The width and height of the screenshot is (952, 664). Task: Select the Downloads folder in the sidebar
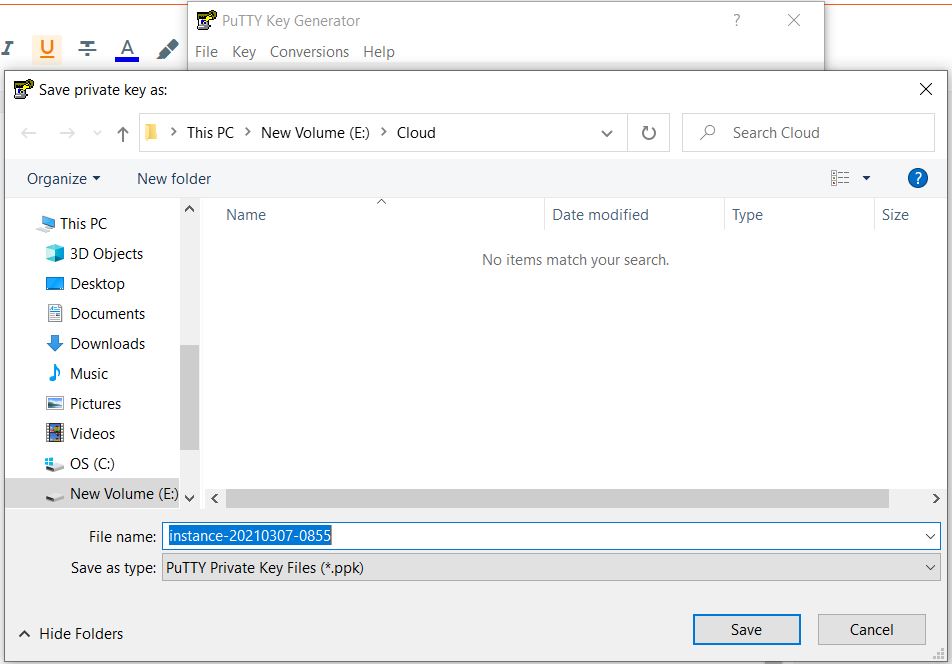105,343
